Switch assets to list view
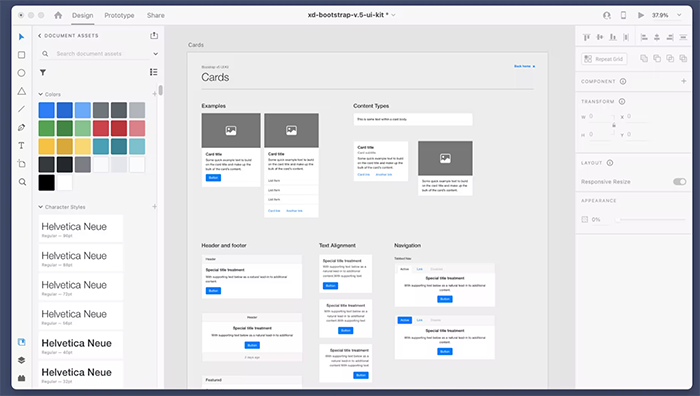The image size is (700, 396). pos(154,72)
